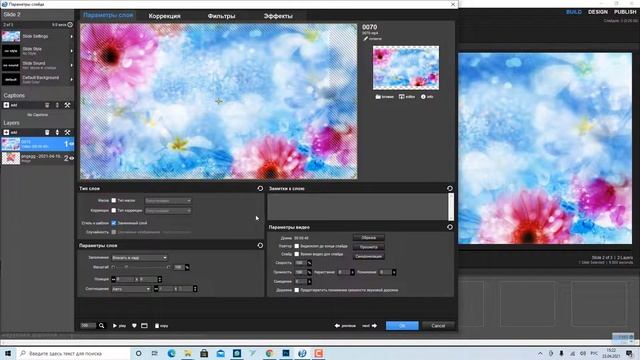The height and width of the screenshot is (360, 640).
Task: Open 'Соотношение' aspect ratio dropdown
Action: coord(131,289)
